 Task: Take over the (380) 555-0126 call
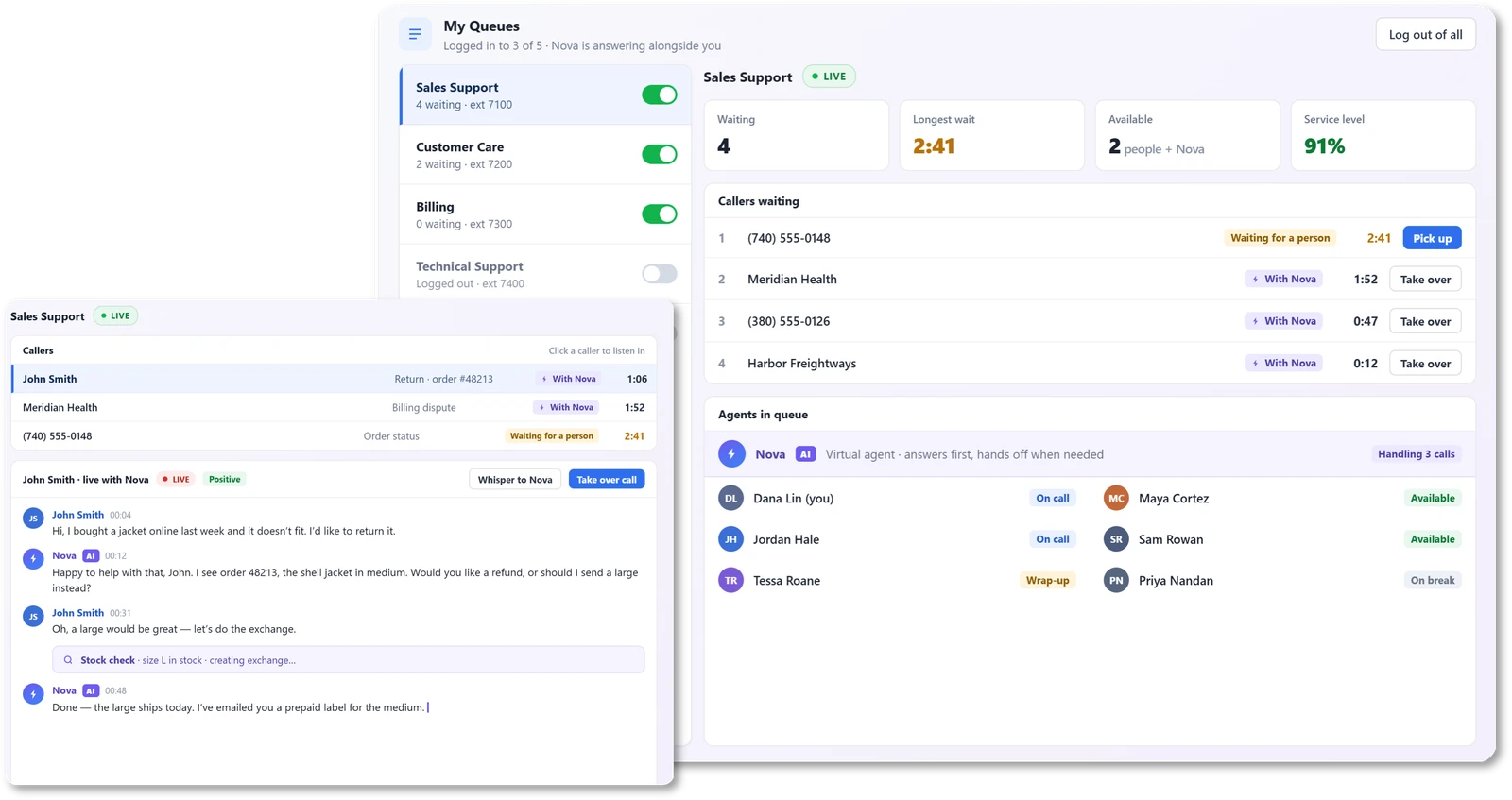(x=1425, y=321)
